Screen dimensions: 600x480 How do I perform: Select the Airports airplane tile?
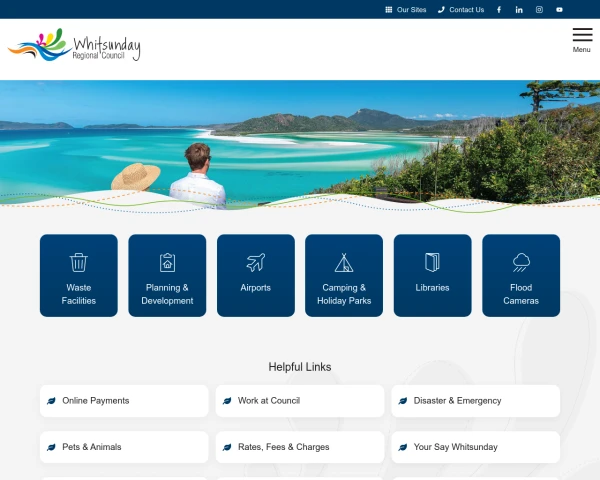(x=256, y=276)
